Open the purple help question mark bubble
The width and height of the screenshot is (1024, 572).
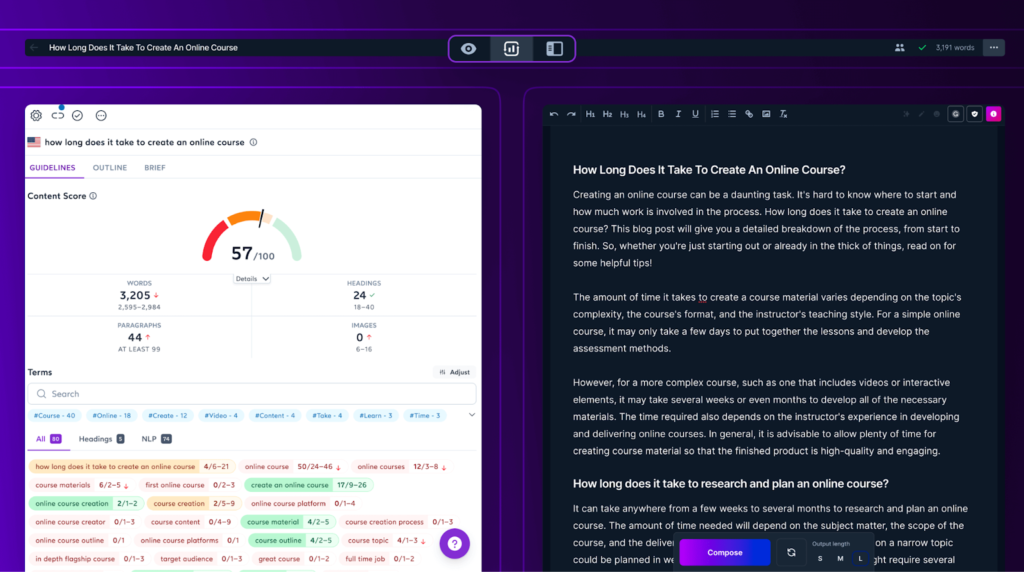[x=454, y=544]
